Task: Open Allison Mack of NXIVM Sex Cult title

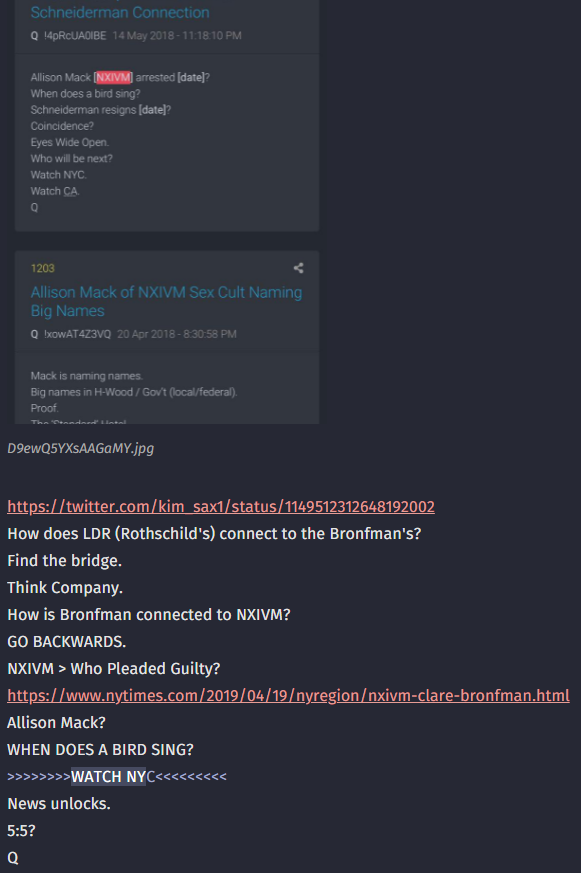Action: pos(166,301)
